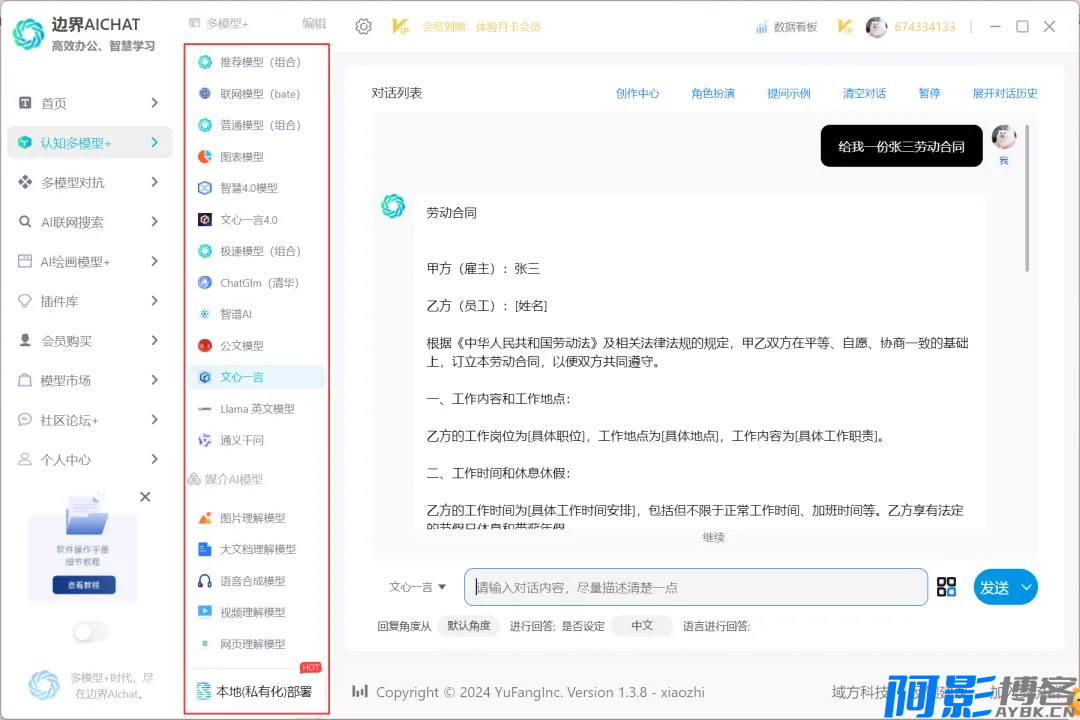The image size is (1080, 720).
Task: Click the 媒介AI模型 section header
Action: (226, 480)
